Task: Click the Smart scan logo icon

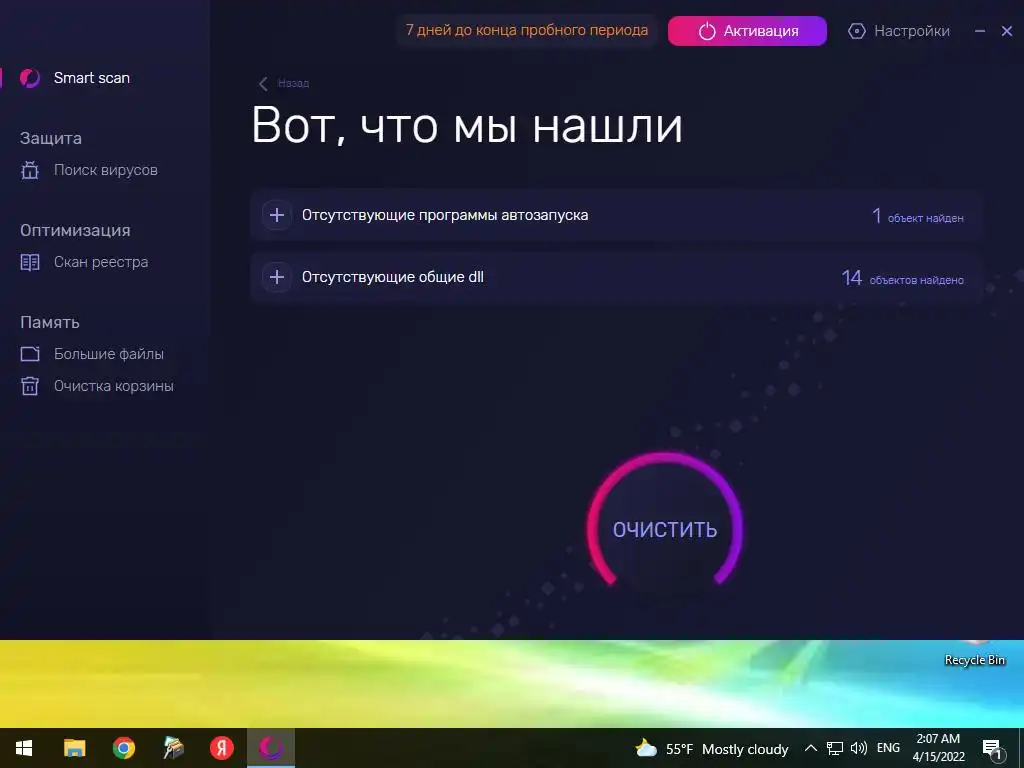Action: tap(30, 78)
